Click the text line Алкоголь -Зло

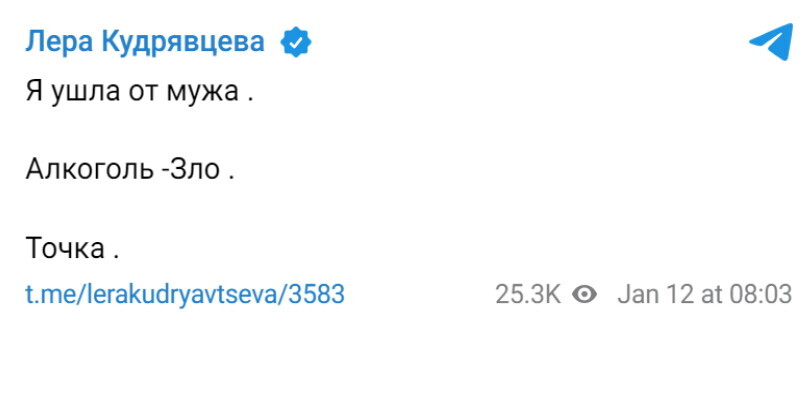[x=130, y=169]
